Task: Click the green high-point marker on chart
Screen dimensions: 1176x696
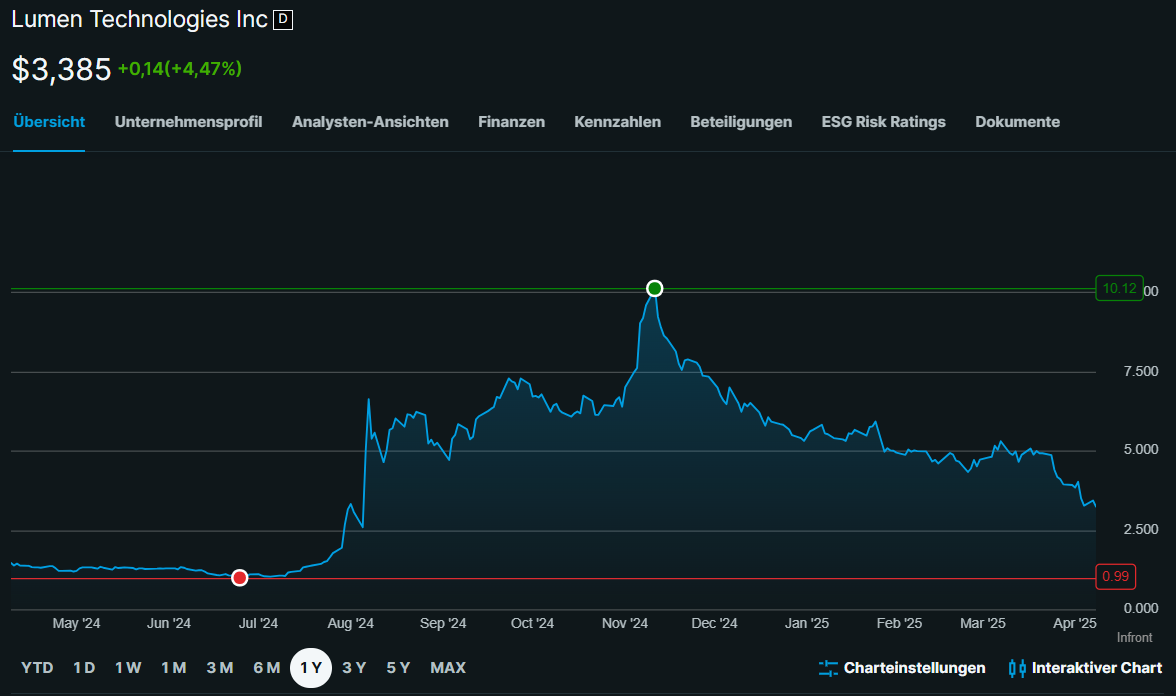Action: [655, 289]
